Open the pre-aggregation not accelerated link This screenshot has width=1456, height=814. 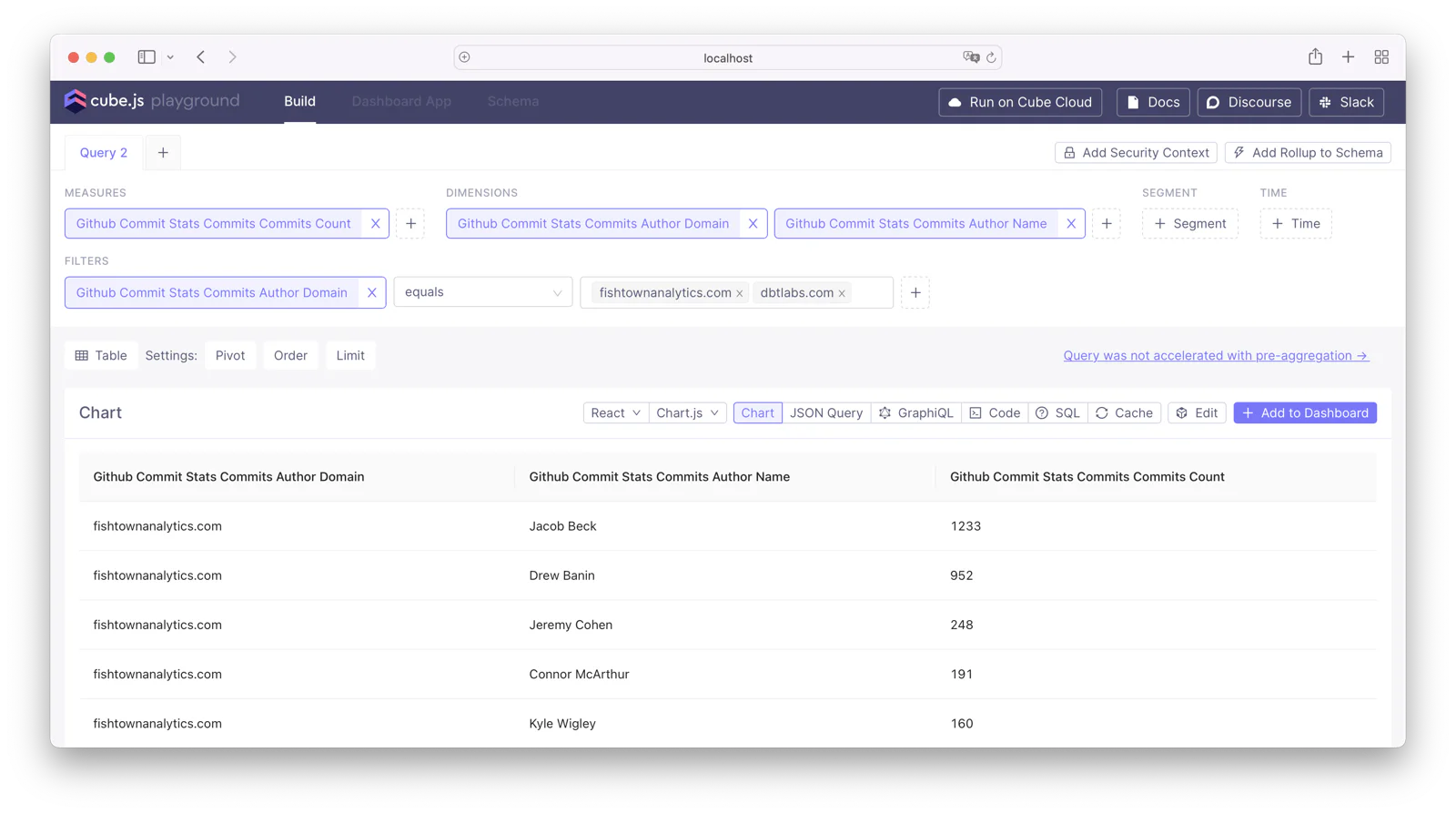click(x=1216, y=356)
